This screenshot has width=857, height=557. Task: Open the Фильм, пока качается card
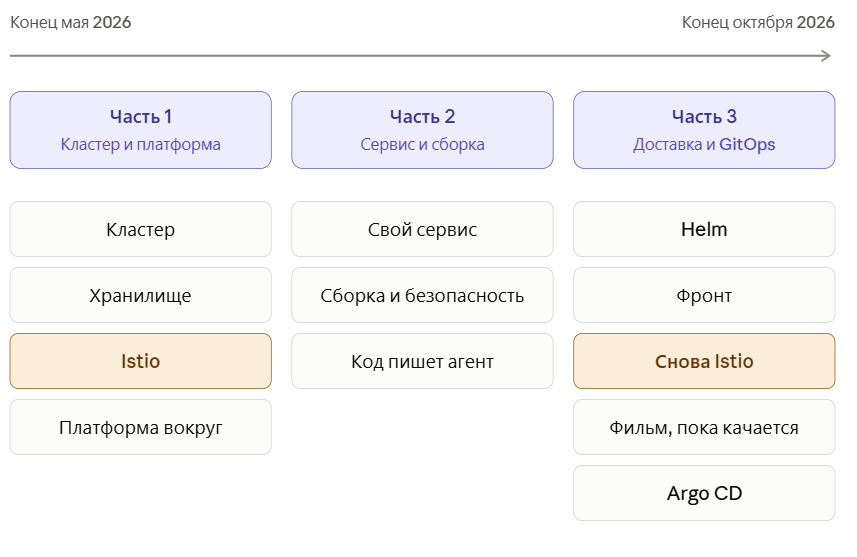coord(704,427)
